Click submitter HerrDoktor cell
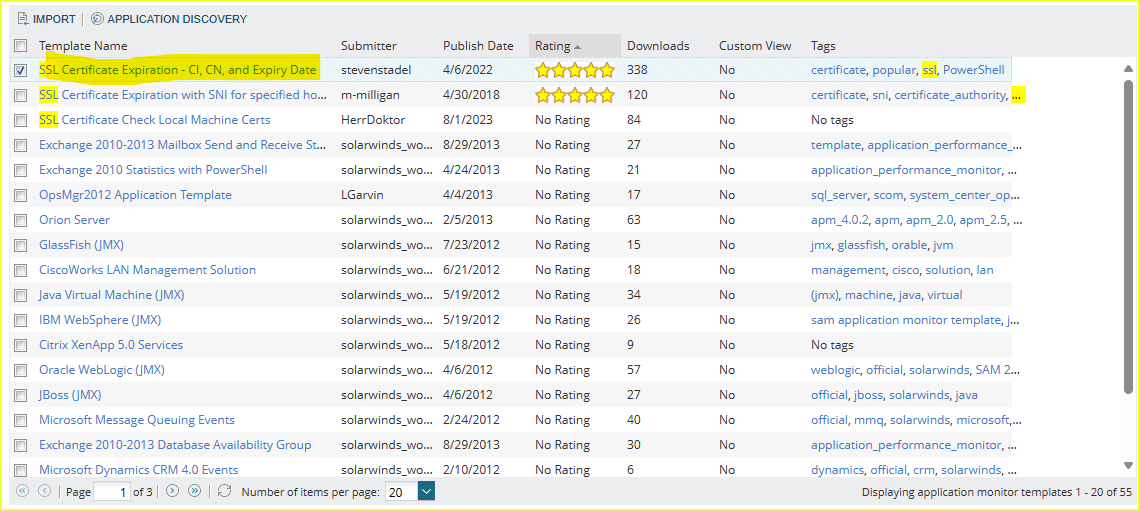Image resolution: width=1140 pixels, height=511 pixels. [372, 119]
